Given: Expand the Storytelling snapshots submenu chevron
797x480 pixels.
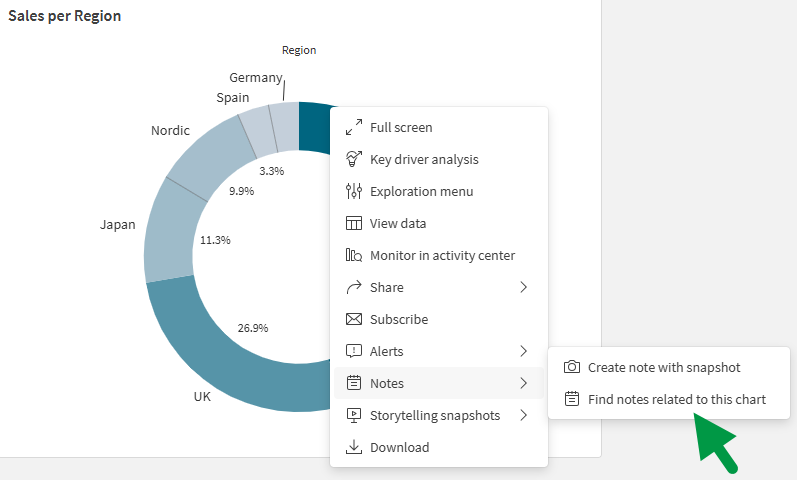Looking at the screenshot, I should pos(523,416).
